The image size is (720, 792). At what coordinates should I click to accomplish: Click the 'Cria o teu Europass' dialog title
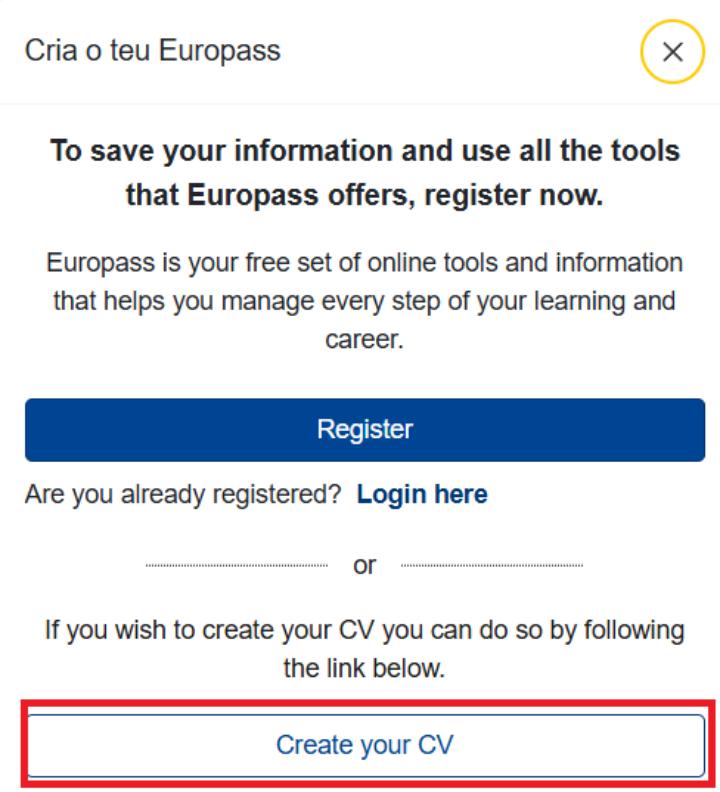coord(153,51)
